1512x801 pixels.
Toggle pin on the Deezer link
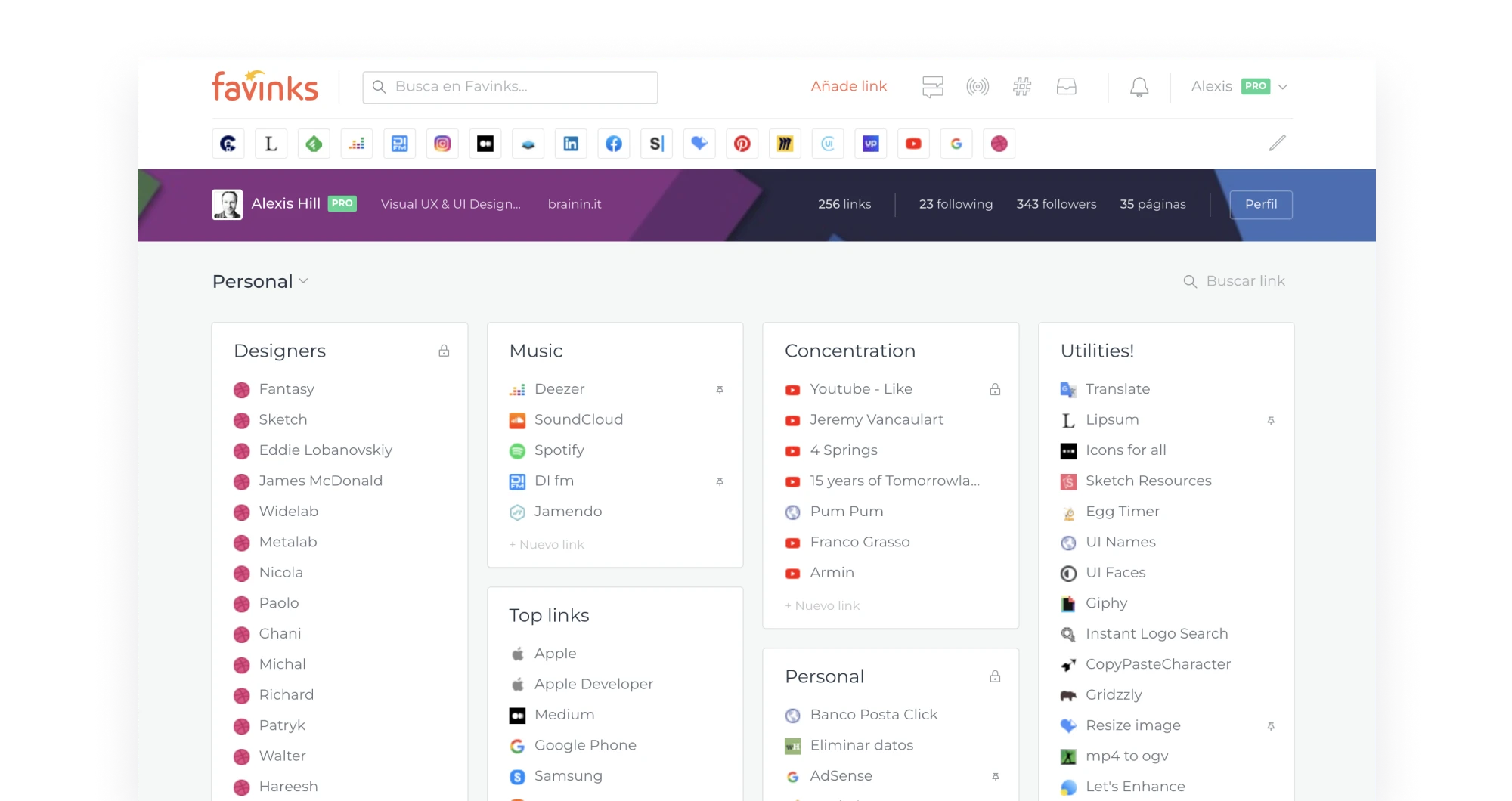pyautogui.click(x=720, y=390)
